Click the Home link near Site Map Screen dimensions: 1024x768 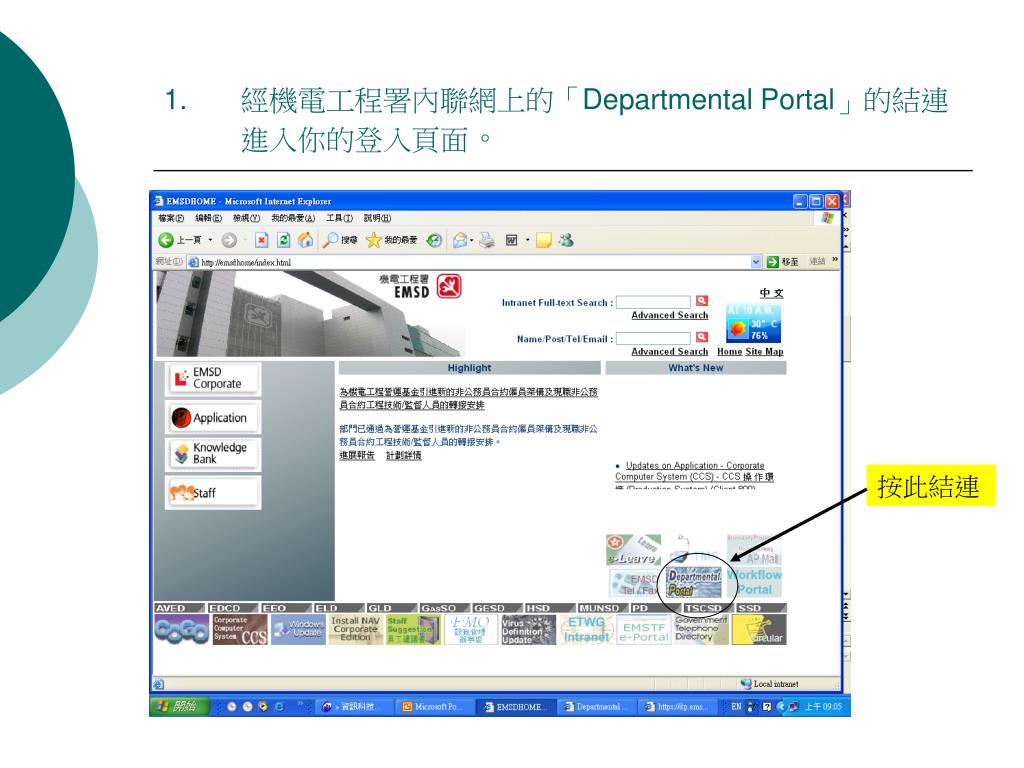[729, 351]
